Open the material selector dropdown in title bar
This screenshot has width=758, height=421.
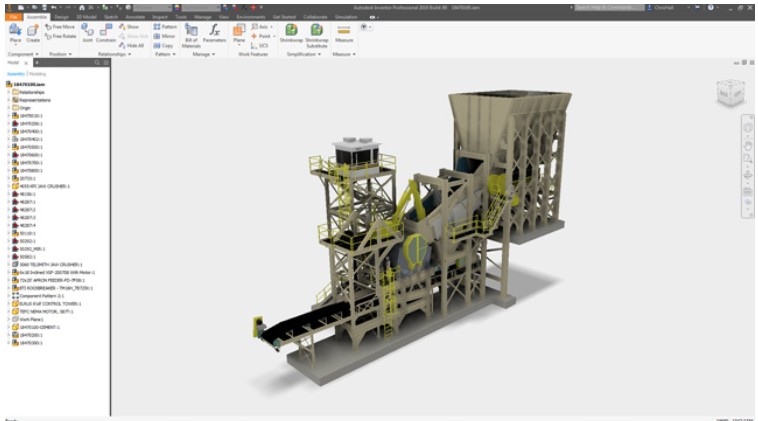(x=152, y=8)
